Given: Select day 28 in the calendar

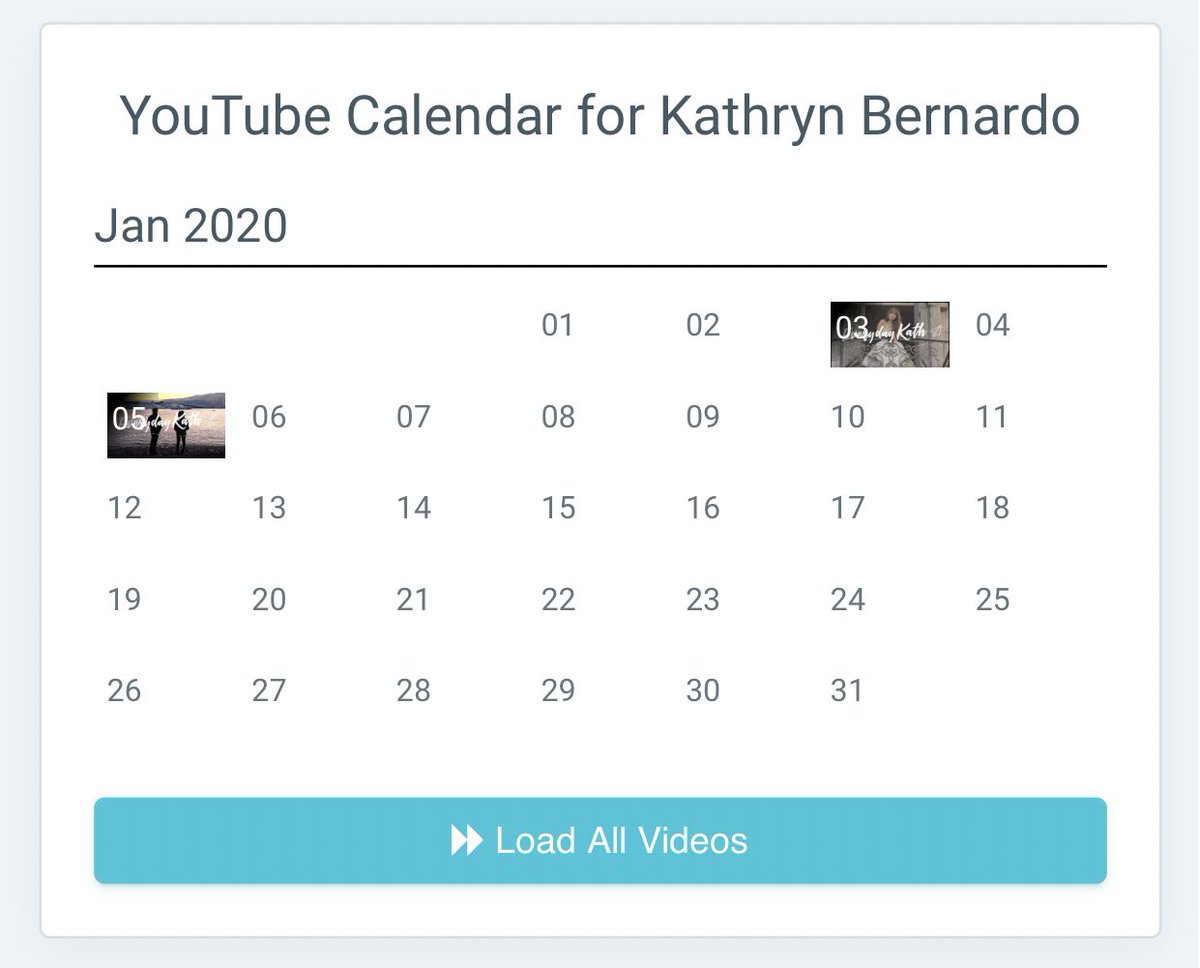Looking at the screenshot, I should point(413,691).
